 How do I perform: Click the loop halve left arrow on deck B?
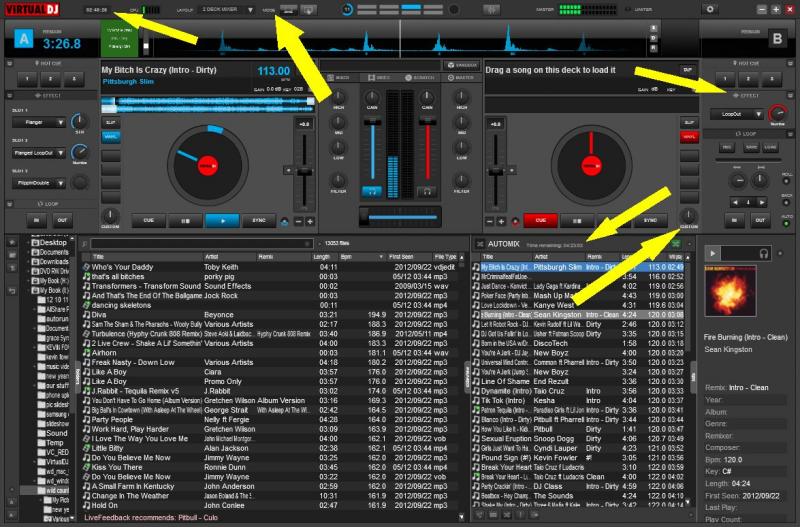click(735, 203)
